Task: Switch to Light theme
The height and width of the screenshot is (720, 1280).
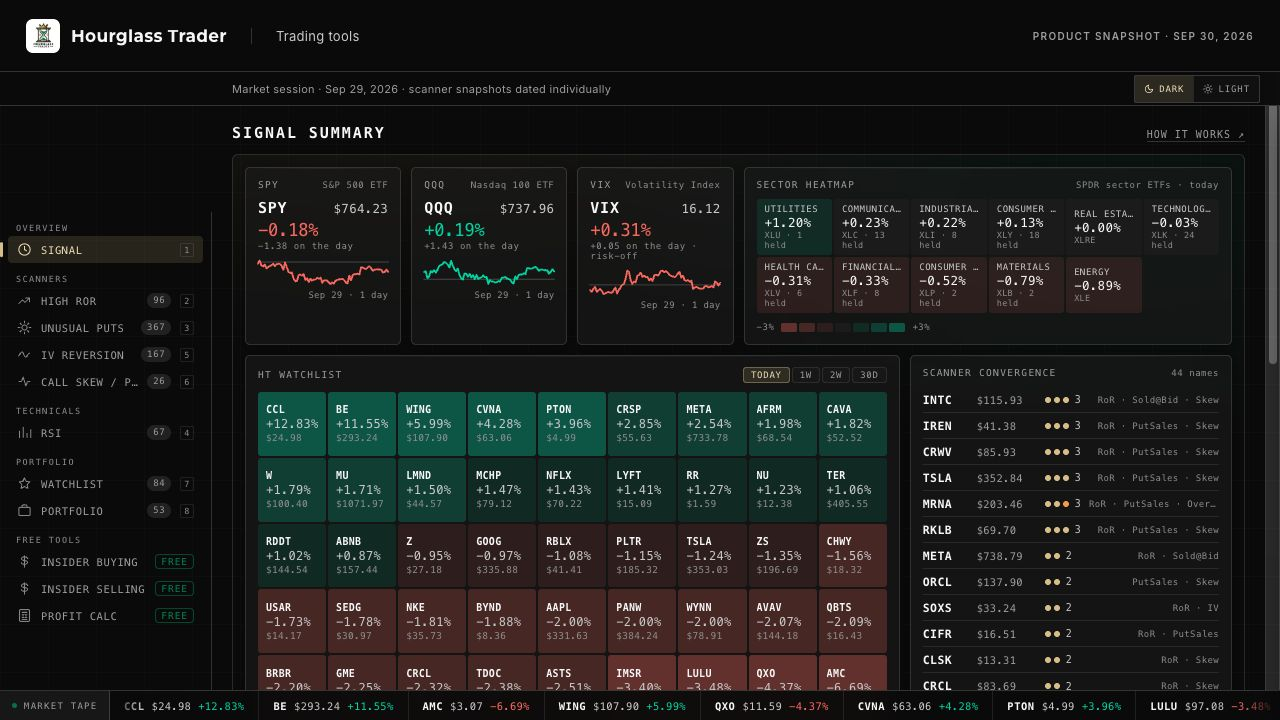Action: click(x=1226, y=89)
